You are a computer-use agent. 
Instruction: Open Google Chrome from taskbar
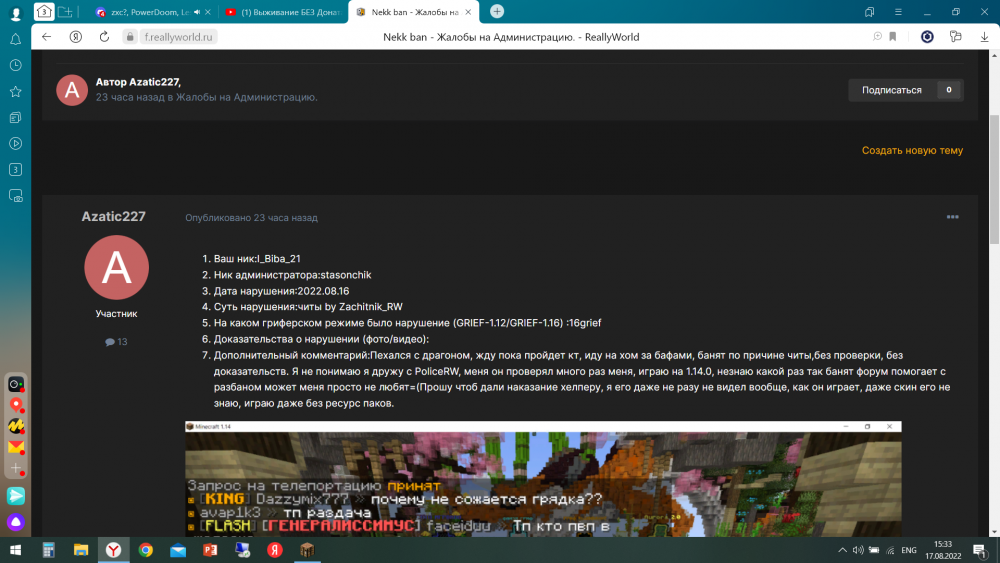pos(146,550)
